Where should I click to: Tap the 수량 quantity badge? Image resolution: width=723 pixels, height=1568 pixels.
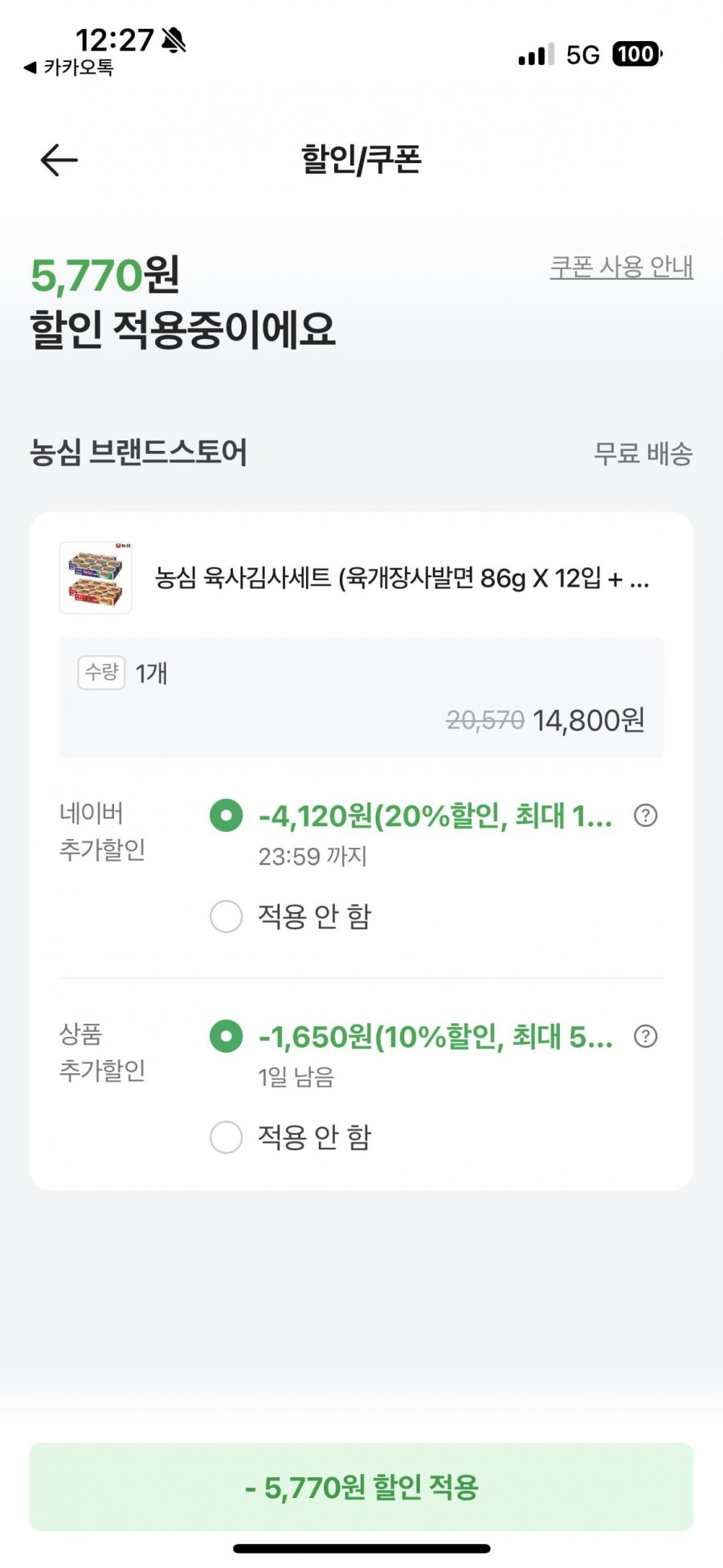[x=102, y=672]
